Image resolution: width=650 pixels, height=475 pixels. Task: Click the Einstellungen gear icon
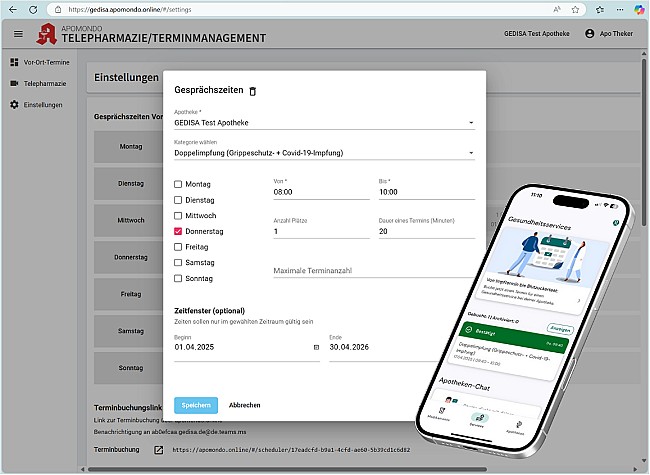point(14,104)
